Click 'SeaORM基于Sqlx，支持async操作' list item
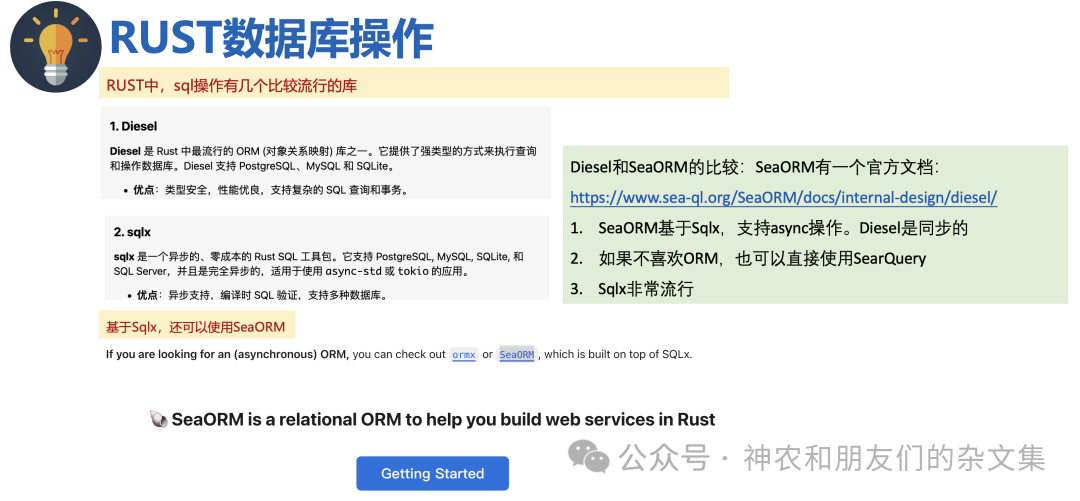The image size is (1080, 501). 770,228
